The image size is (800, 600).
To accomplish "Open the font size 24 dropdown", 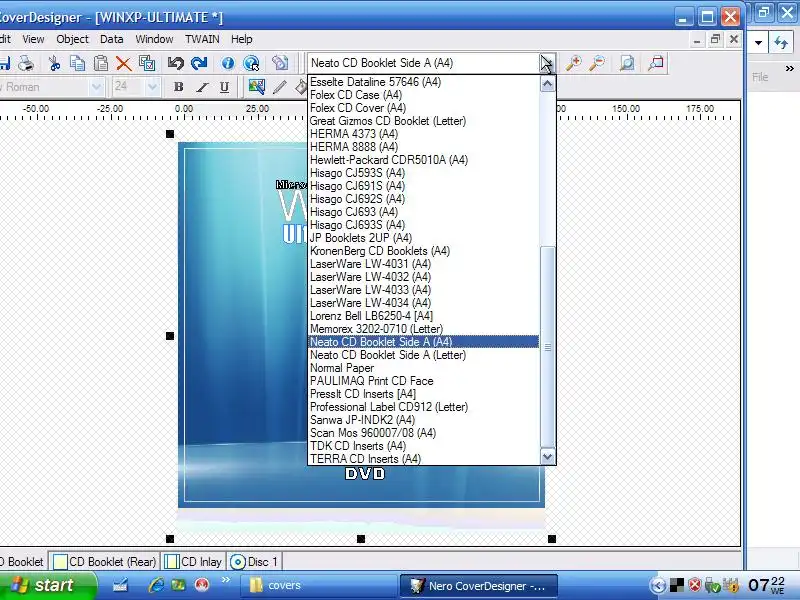I will pyautogui.click(x=152, y=87).
